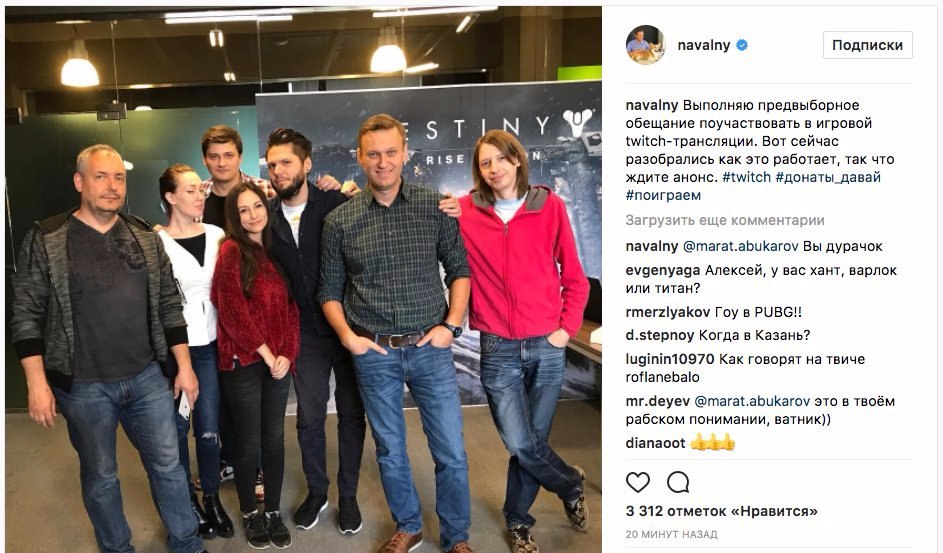This screenshot has width=943, height=553.
Task: Open comment field via speech bubble icon
Action: [678, 482]
